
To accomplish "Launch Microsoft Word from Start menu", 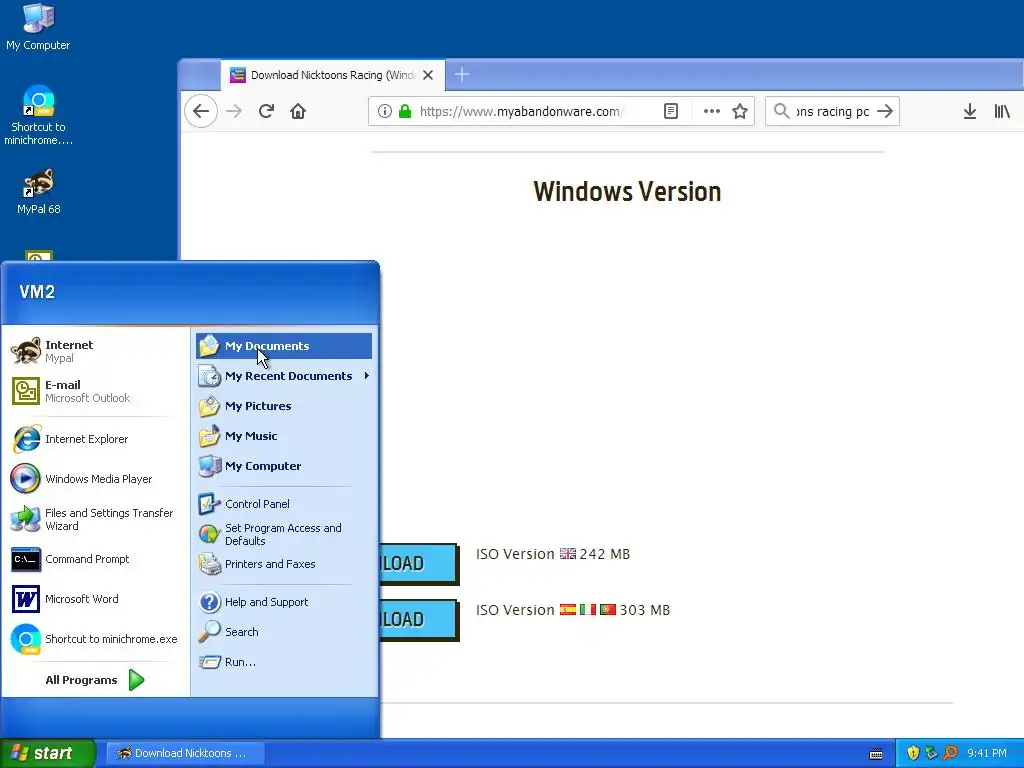I will tap(95, 599).
